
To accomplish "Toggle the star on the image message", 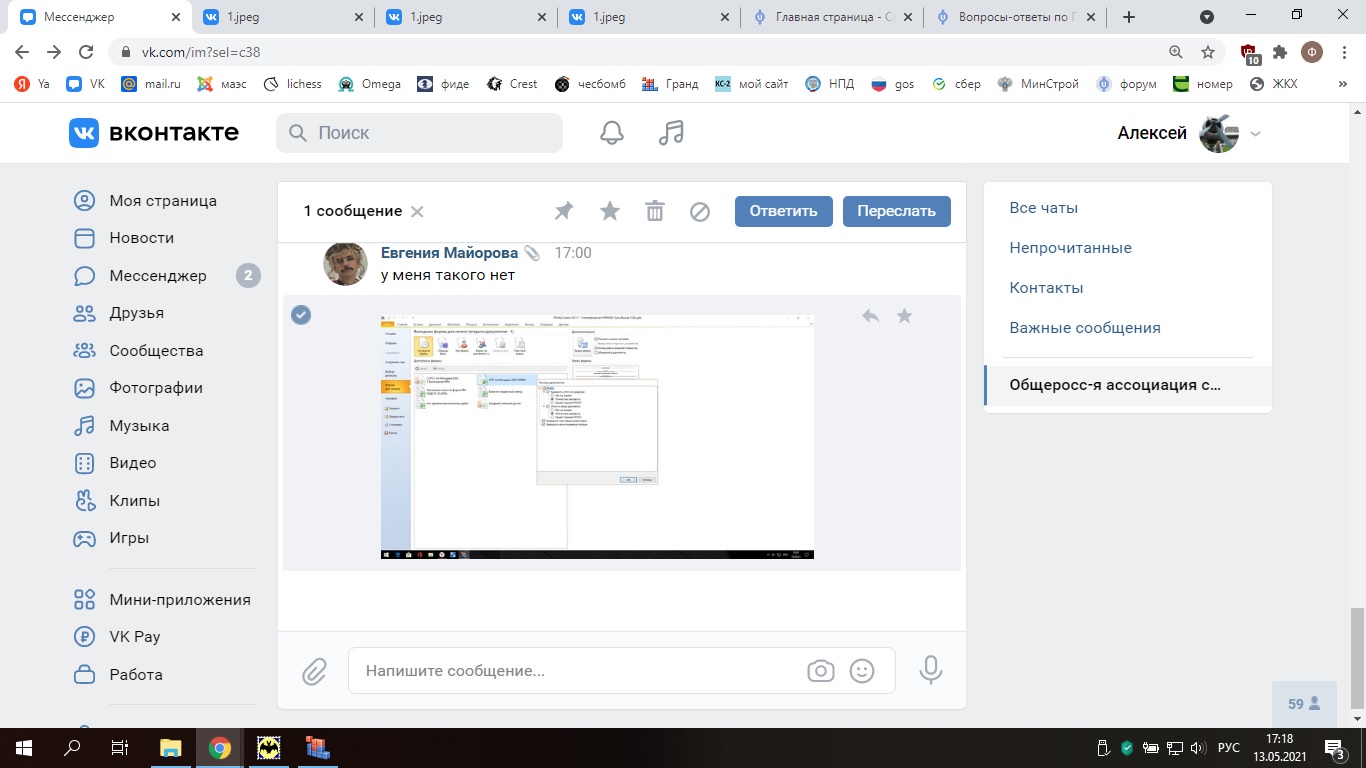I will pyautogui.click(x=904, y=316).
